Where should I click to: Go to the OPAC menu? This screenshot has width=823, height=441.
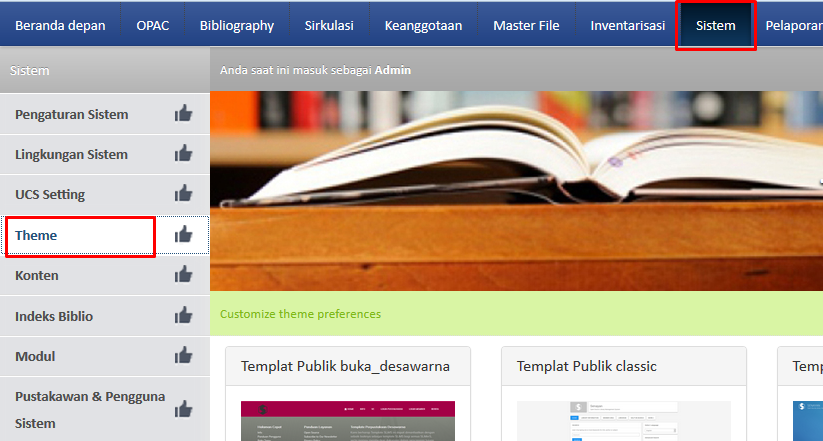[153, 25]
